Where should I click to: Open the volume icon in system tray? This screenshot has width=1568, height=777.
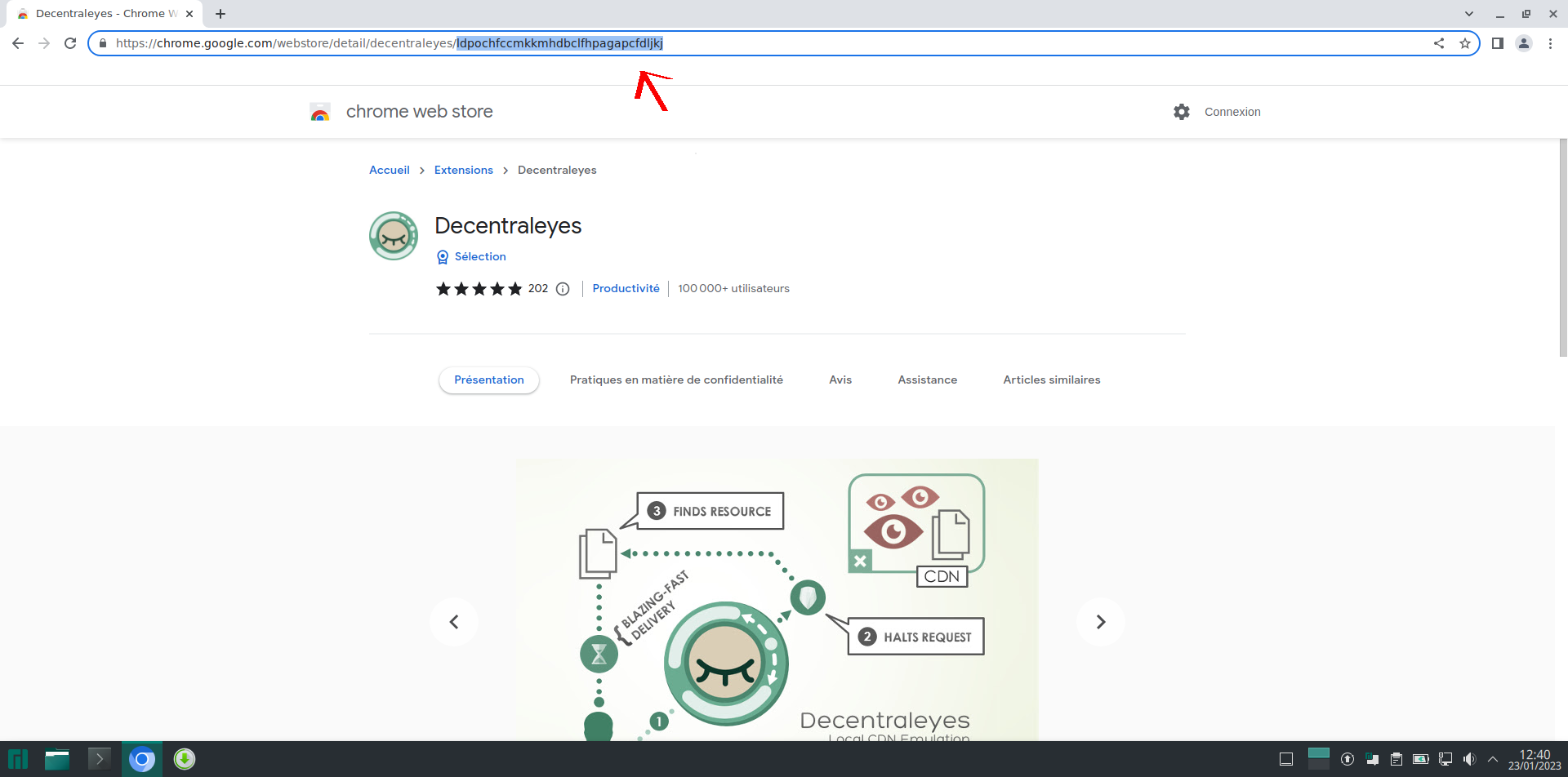[x=1469, y=759]
